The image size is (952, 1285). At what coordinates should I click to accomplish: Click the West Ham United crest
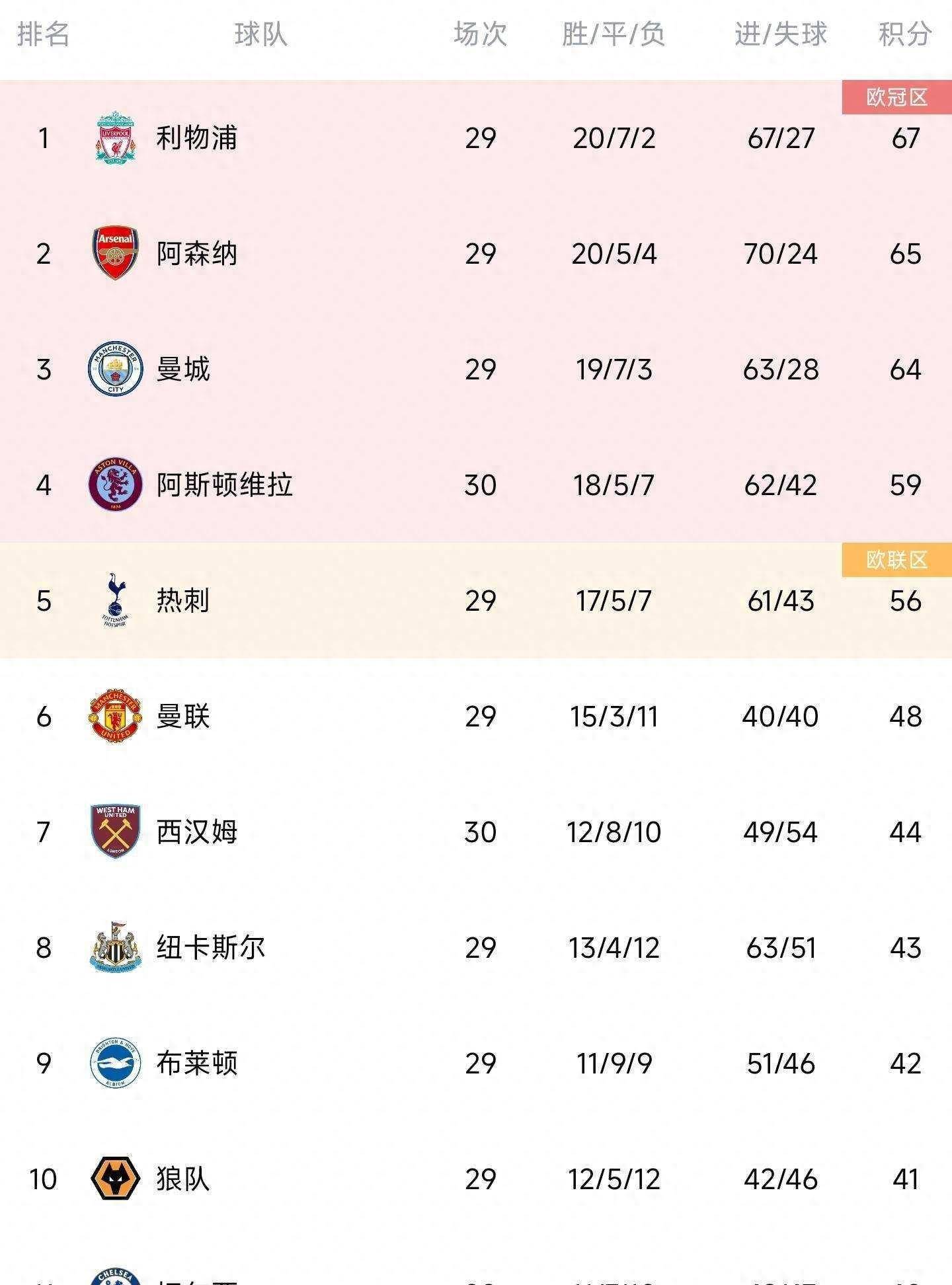tap(115, 832)
